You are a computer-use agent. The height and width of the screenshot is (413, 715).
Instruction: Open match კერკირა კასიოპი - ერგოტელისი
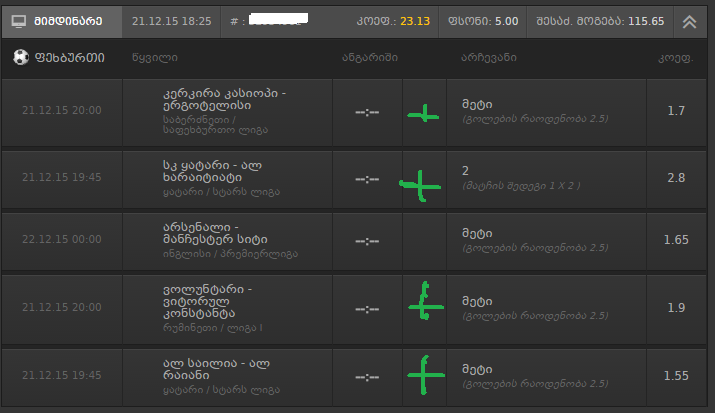224,99
